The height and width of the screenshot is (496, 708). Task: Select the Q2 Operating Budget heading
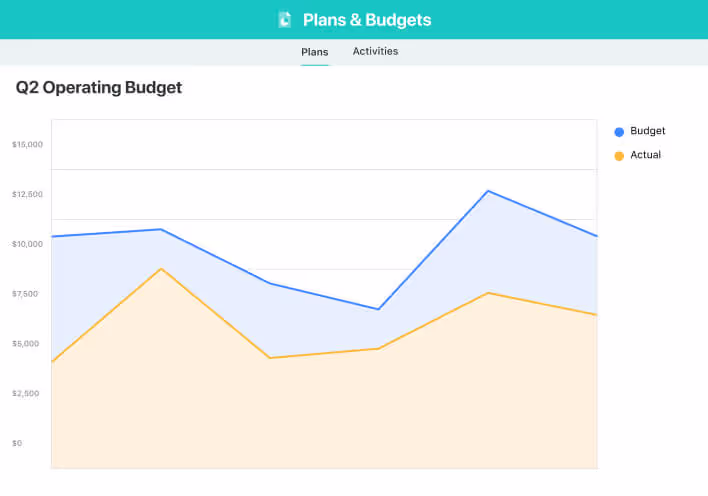point(99,88)
